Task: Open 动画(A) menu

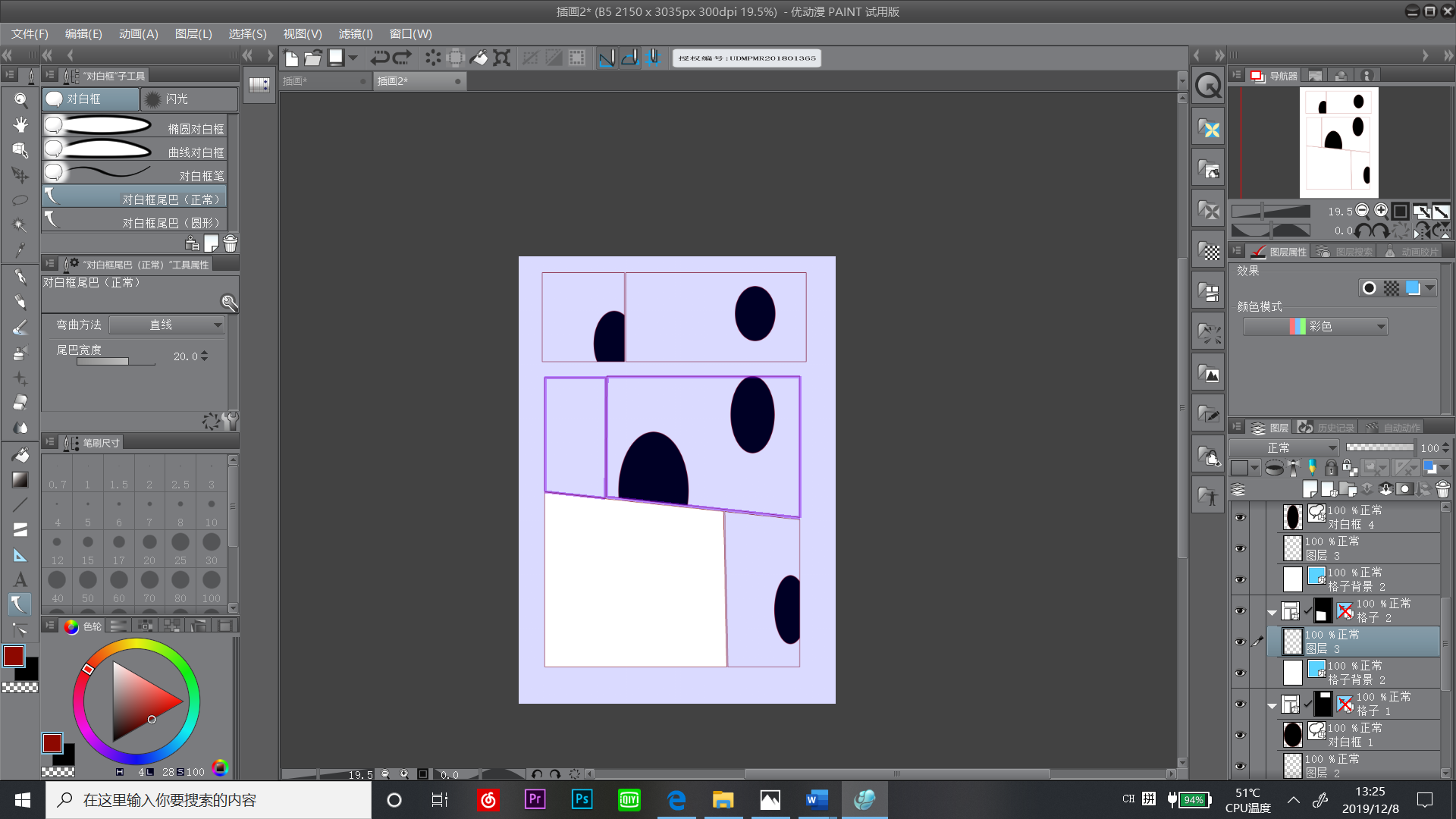Action: click(x=139, y=33)
